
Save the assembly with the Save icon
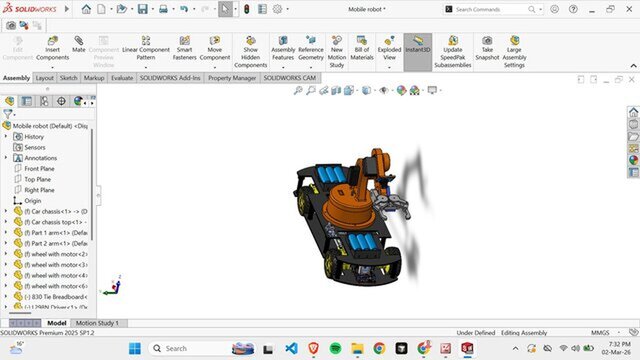pos(142,9)
